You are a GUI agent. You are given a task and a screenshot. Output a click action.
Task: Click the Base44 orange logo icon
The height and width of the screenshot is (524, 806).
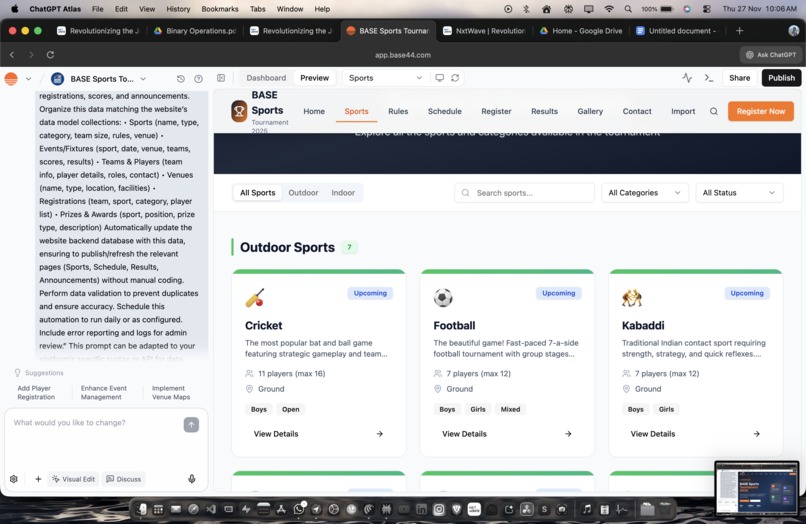tap(11, 79)
